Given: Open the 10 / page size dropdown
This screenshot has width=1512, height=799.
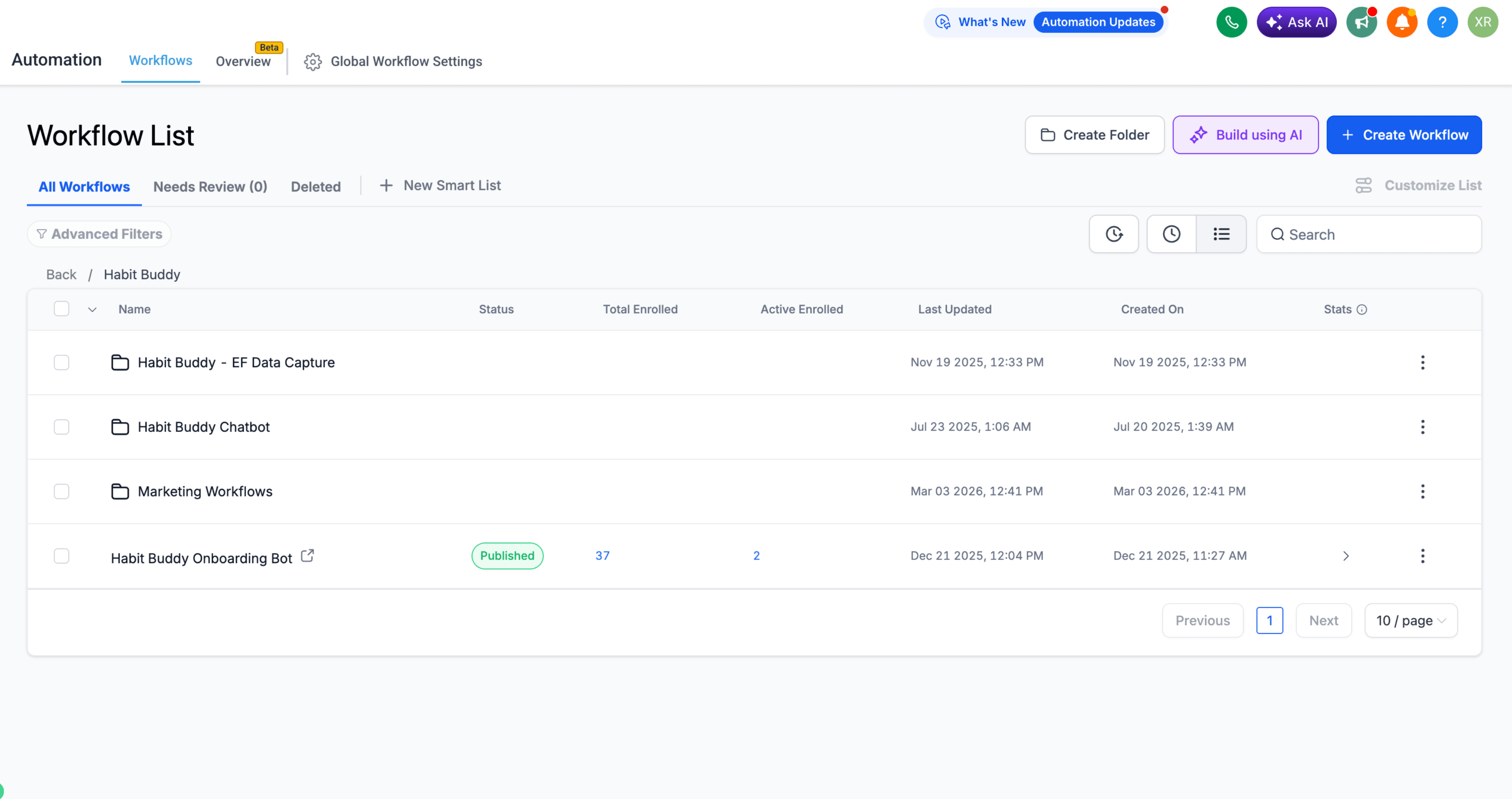Looking at the screenshot, I should click(x=1411, y=620).
